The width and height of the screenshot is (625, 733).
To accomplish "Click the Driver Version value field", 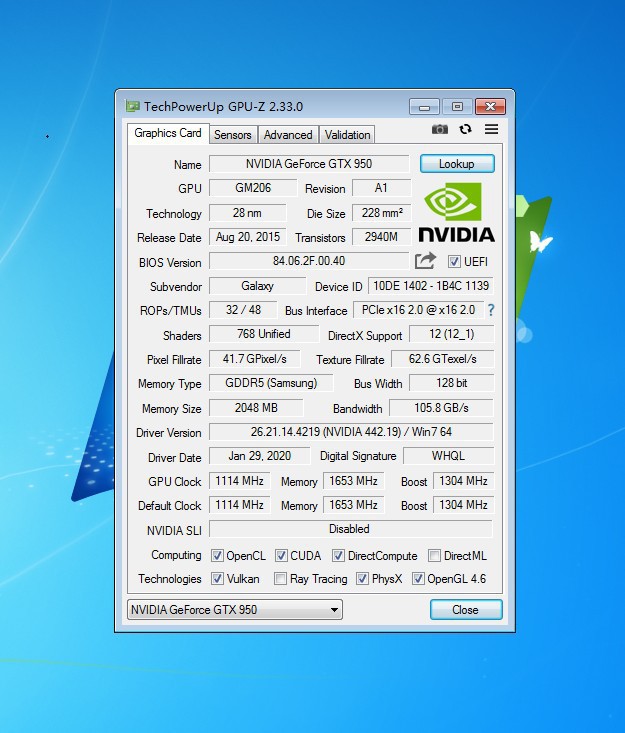I will click(x=351, y=432).
